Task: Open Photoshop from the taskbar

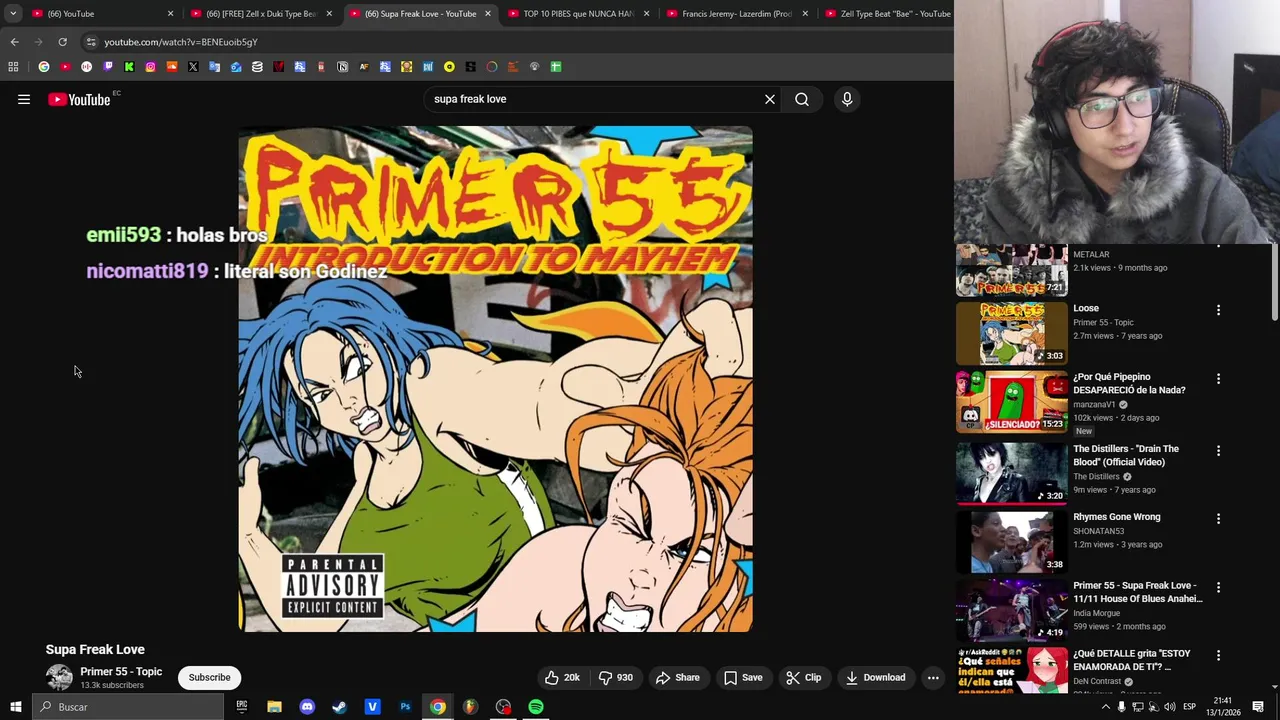Action: (405, 707)
